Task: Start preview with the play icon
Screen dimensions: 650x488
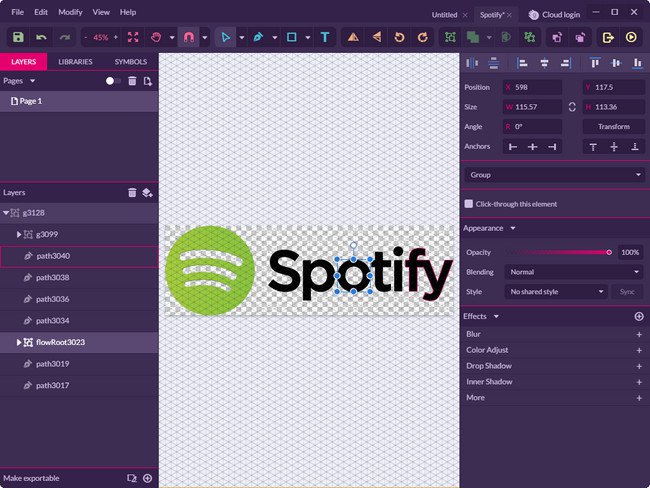Action: [631, 37]
